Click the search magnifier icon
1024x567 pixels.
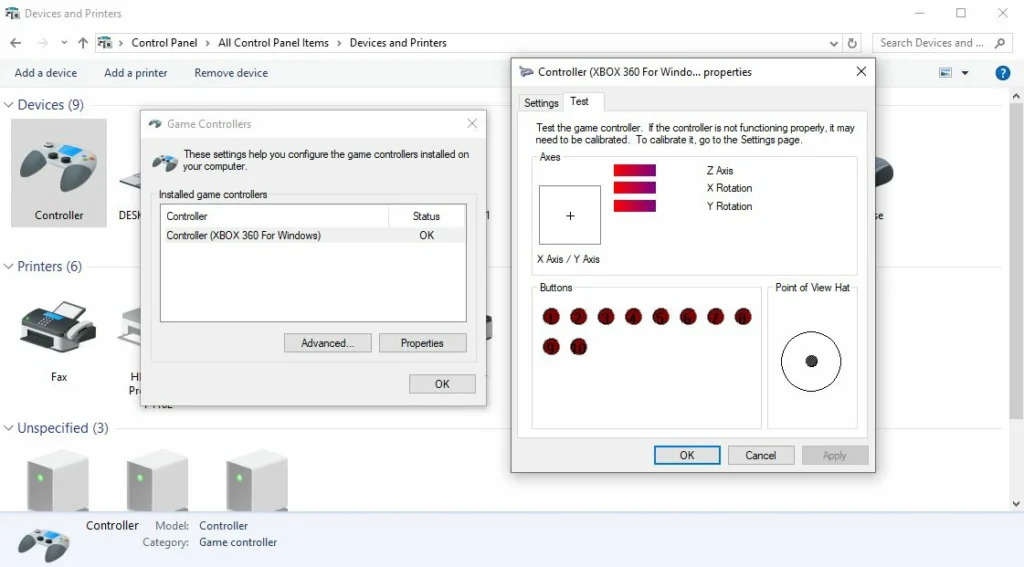1000,43
